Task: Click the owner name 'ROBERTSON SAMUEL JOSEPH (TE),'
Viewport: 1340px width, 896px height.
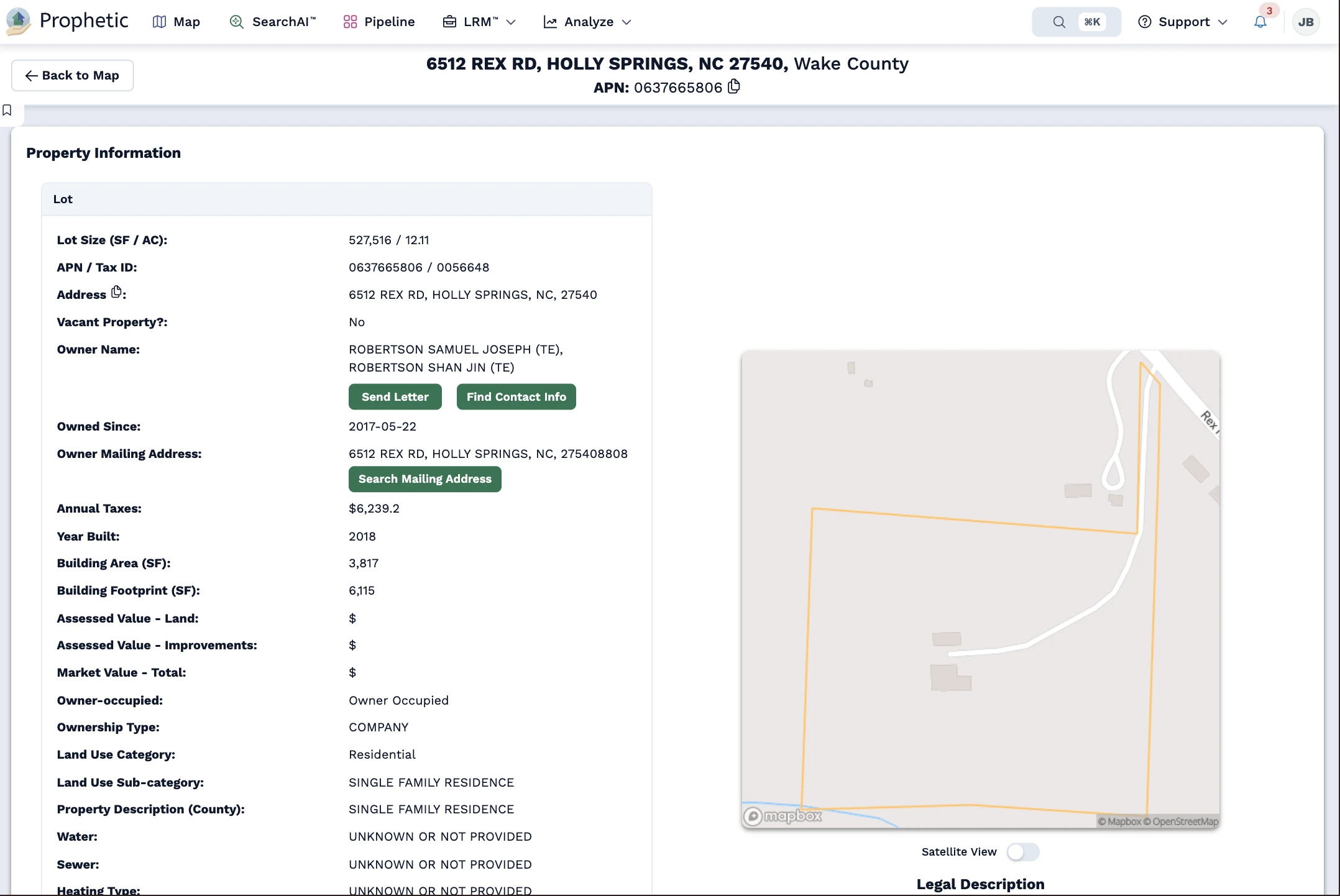Action: click(x=456, y=350)
